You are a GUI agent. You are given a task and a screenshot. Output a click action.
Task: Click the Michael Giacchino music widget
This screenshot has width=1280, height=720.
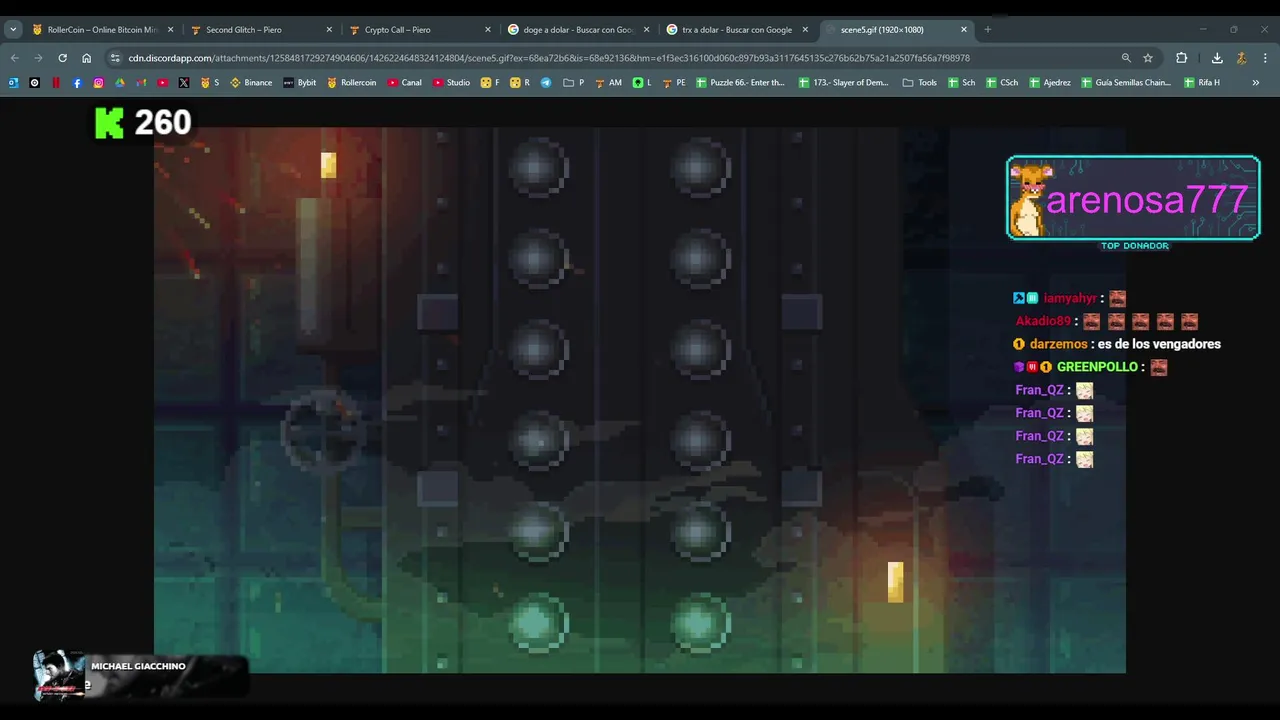click(x=139, y=675)
